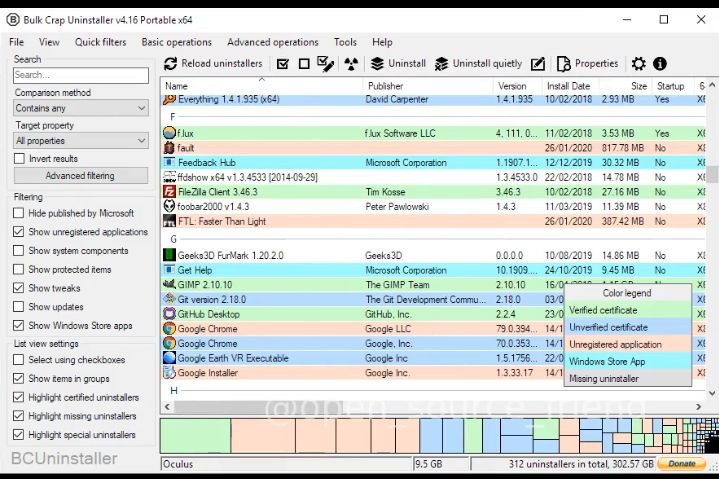Click the GitHub Desktop icon
This screenshot has height=479, width=719.
click(x=169, y=314)
